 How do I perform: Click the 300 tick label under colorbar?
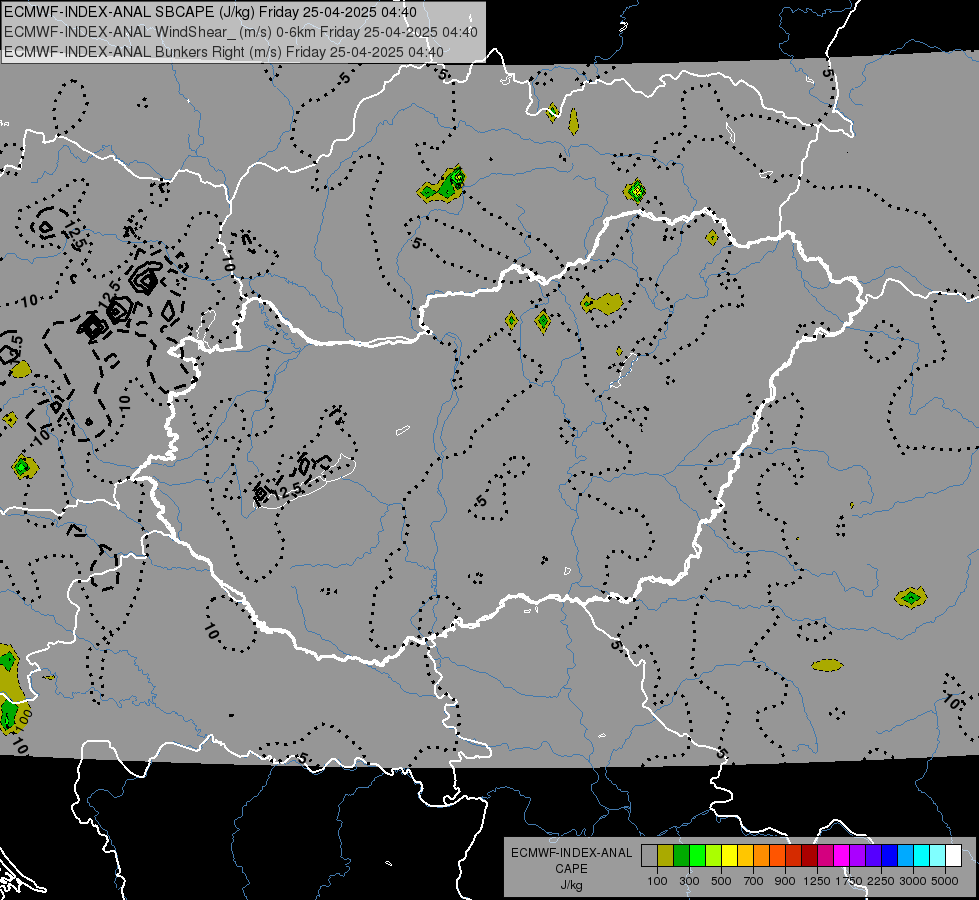tap(689, 881)
